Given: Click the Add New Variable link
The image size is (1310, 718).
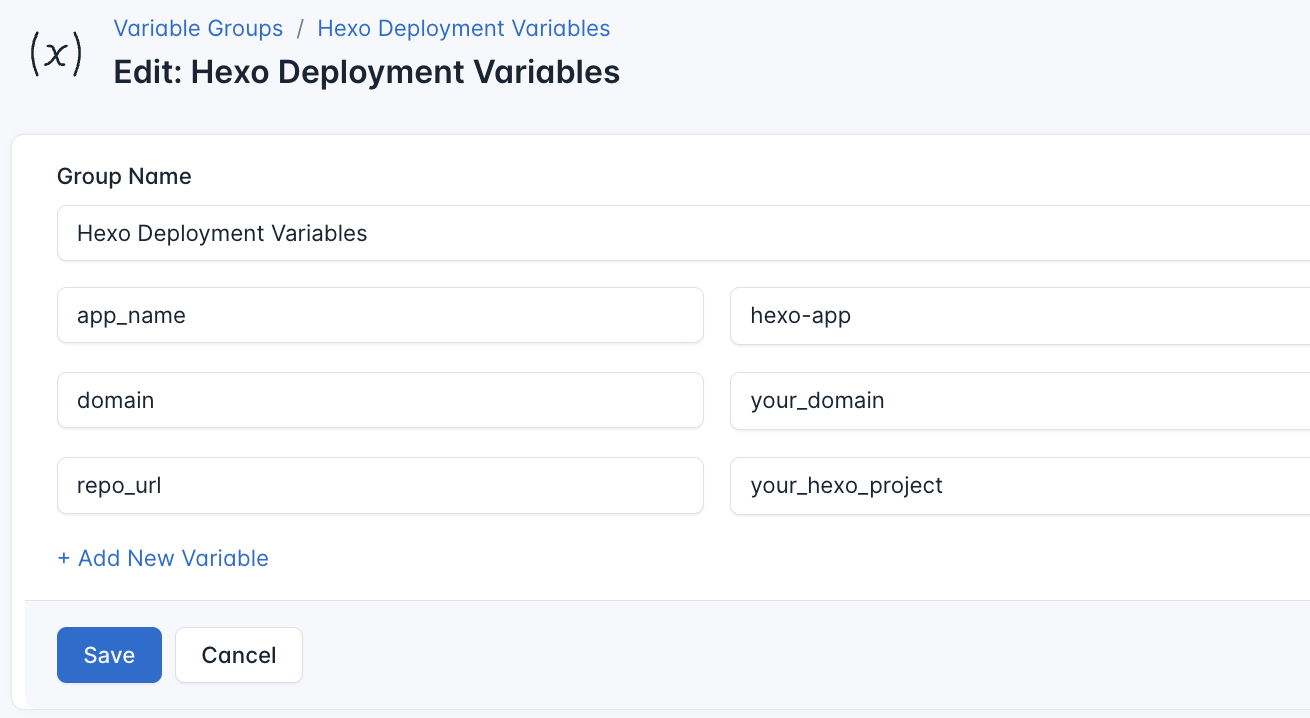Looking at the screenshot, I should tap(163, 558).
